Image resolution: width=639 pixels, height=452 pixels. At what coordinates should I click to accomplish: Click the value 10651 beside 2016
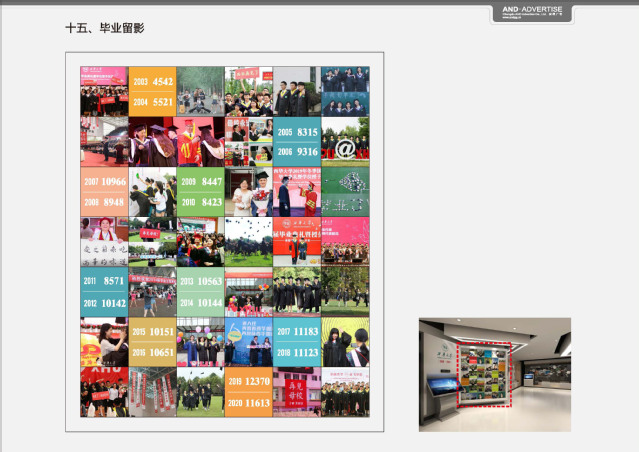point(162,353)
